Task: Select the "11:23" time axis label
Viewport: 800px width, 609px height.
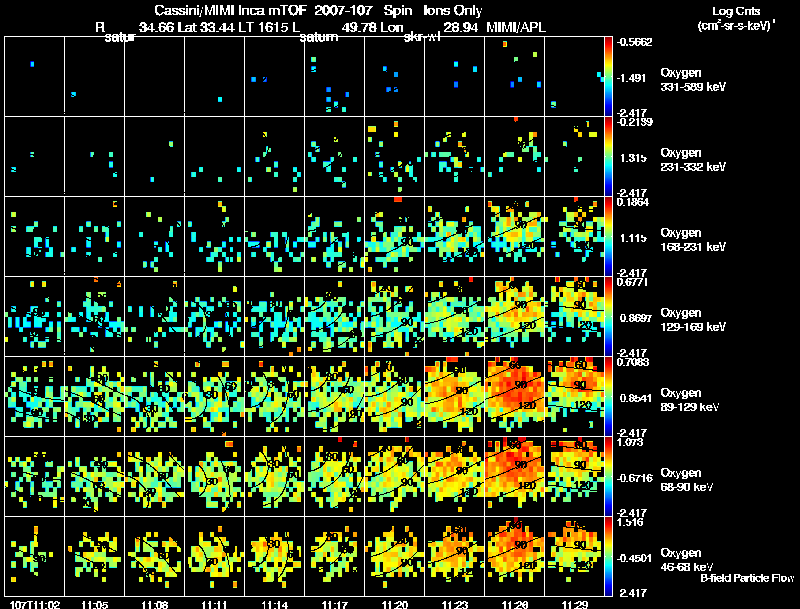Action: click(455, 605)
